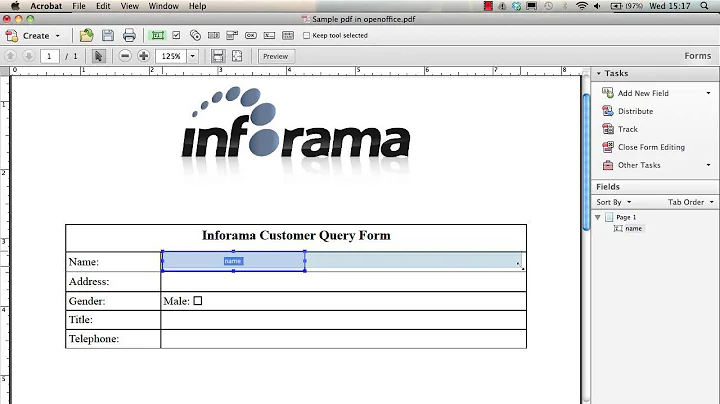Select the Radio Button form tool
This screenshot has height=404, width=720.
click(195, 35)
